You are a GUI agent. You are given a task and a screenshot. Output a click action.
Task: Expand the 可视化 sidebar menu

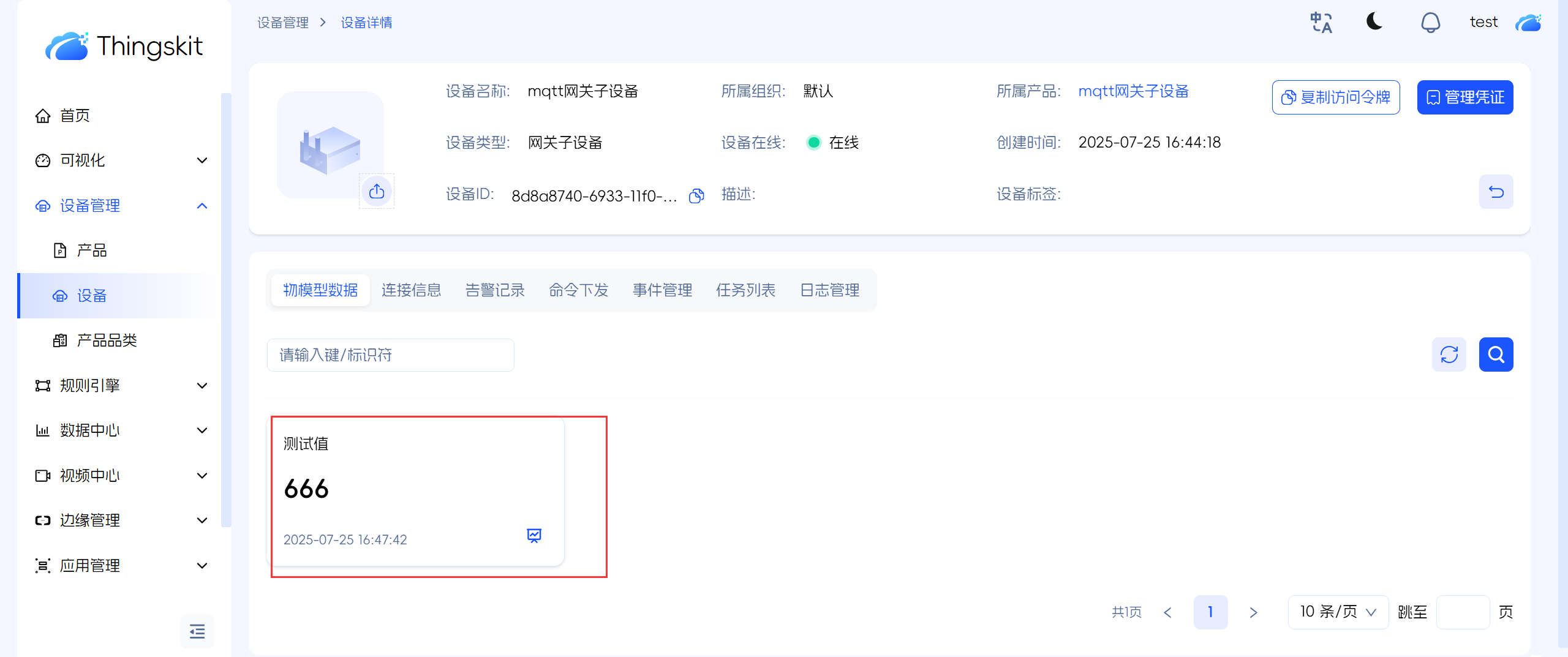point(123,160)
